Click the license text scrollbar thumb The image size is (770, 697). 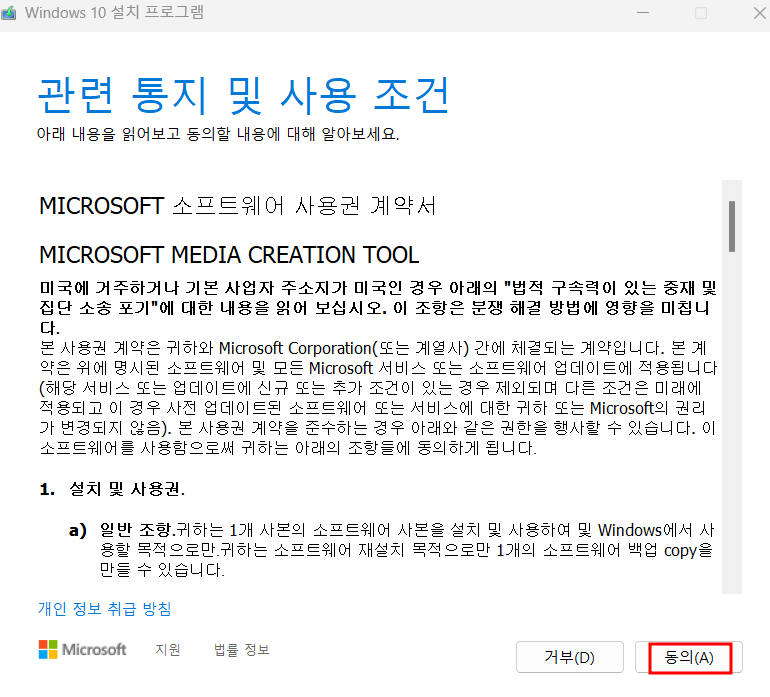click(732, 226)
